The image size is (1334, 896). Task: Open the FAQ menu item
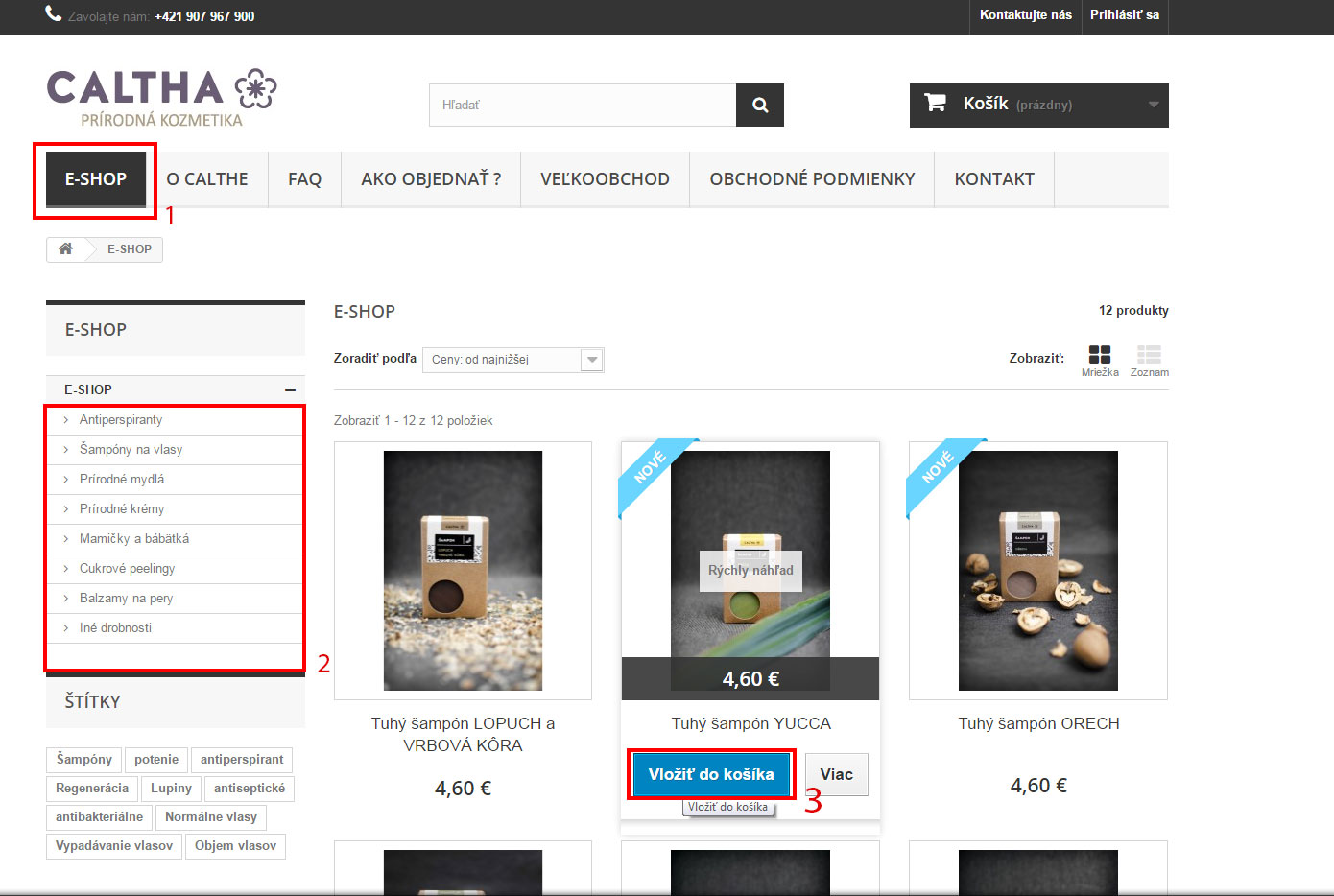[x=304, y=179]
